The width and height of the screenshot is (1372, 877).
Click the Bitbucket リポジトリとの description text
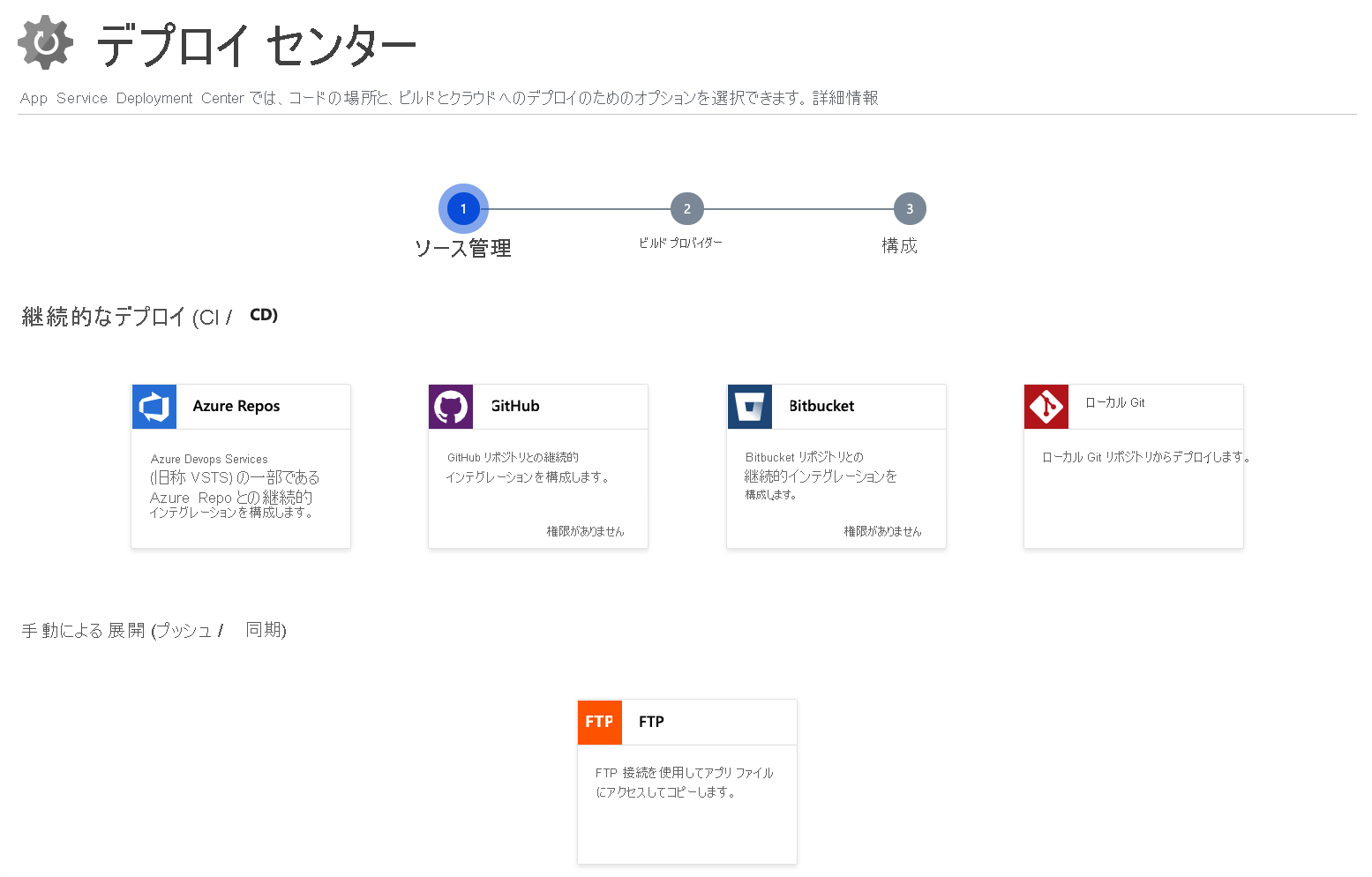click(821, 476)
